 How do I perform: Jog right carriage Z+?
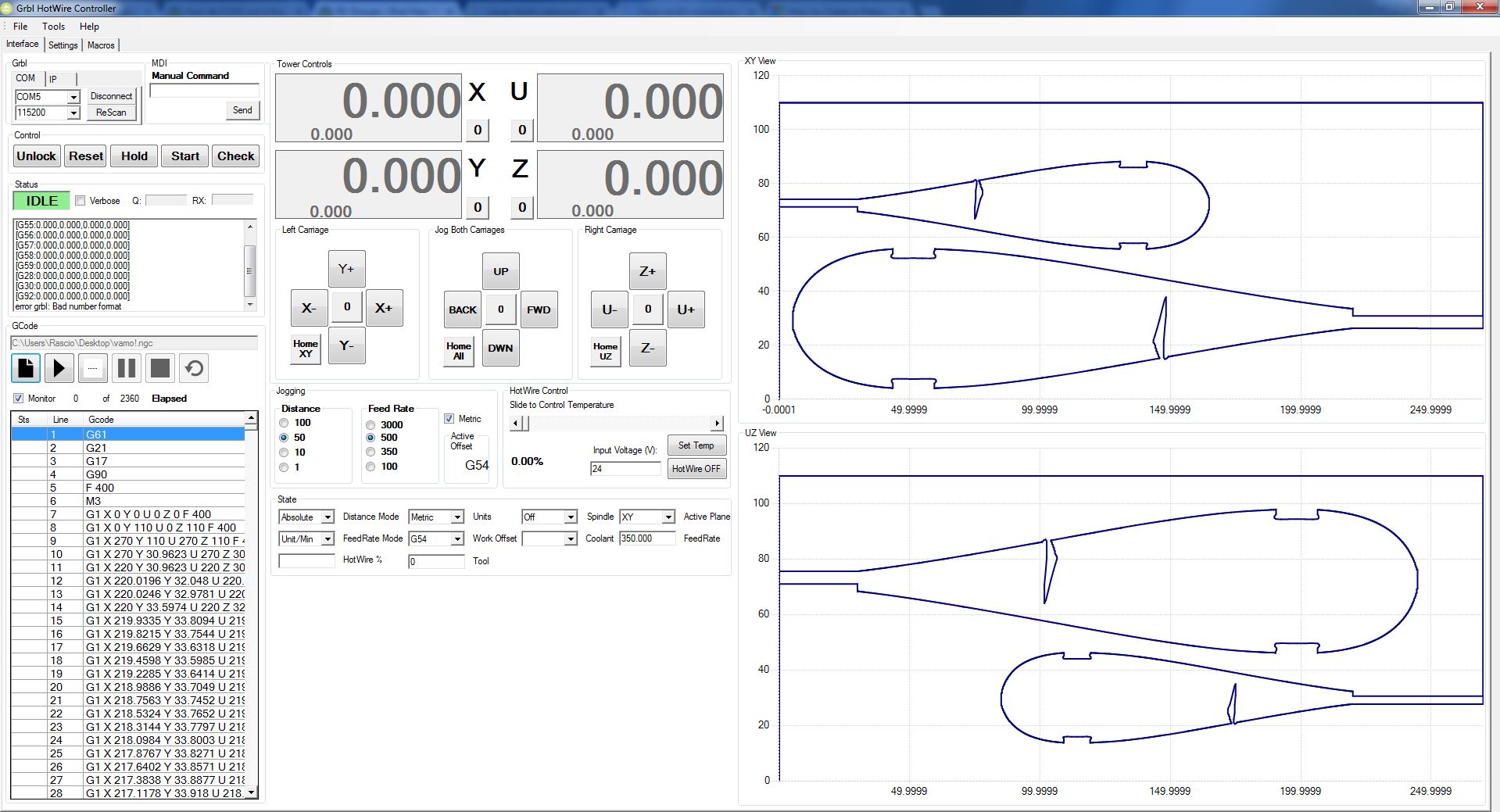647,271
